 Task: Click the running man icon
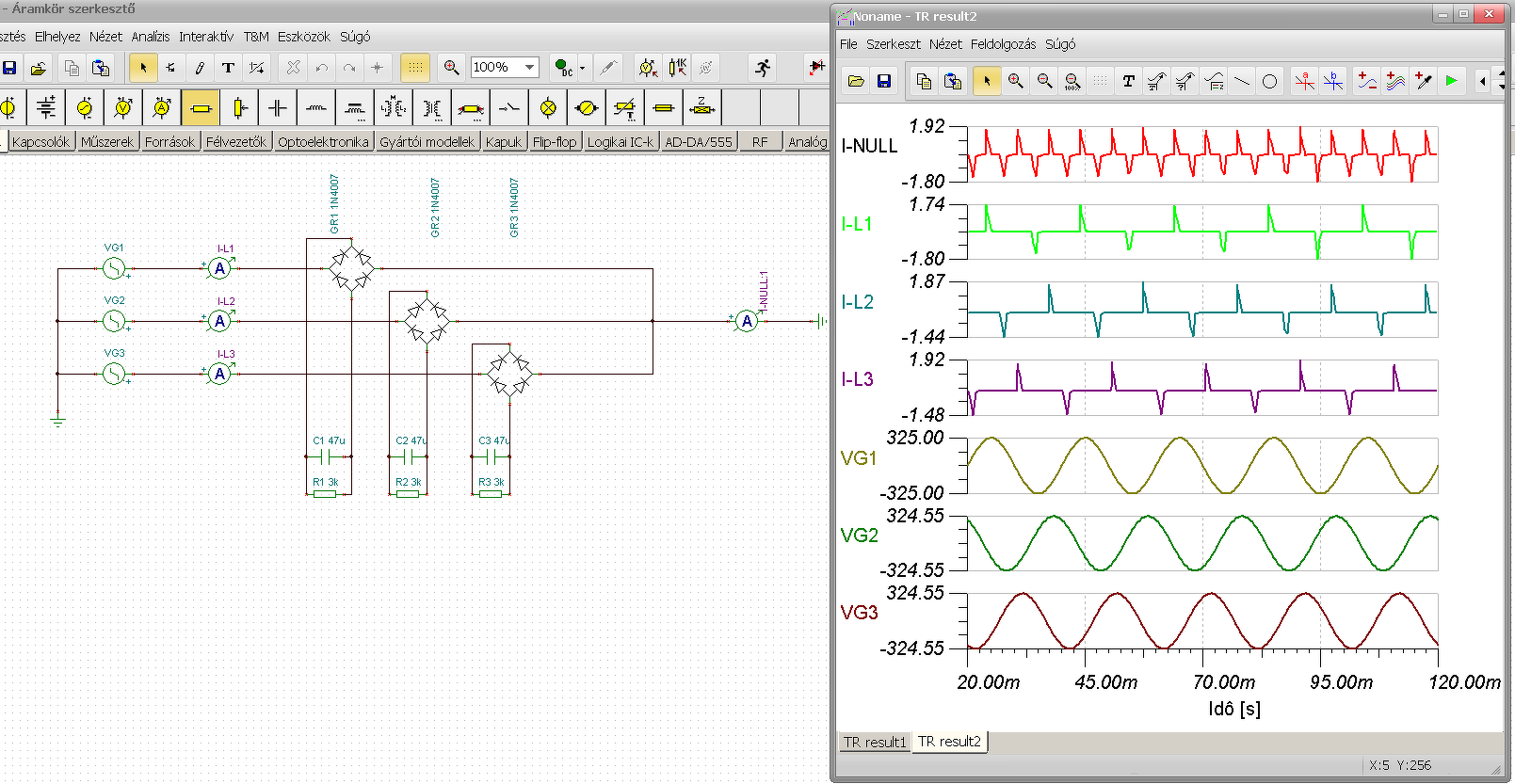click(x=763, y=67)
